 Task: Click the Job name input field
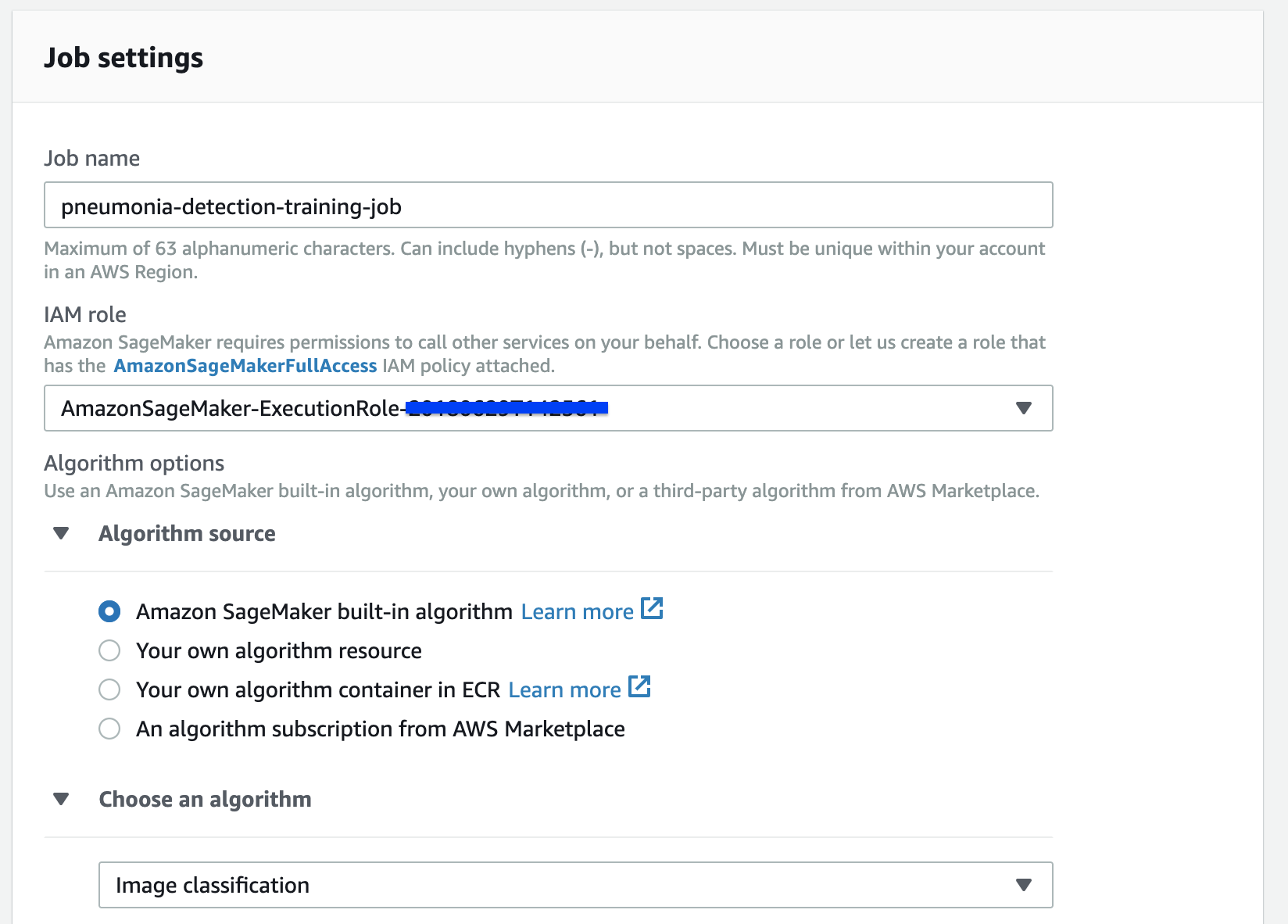547,206
